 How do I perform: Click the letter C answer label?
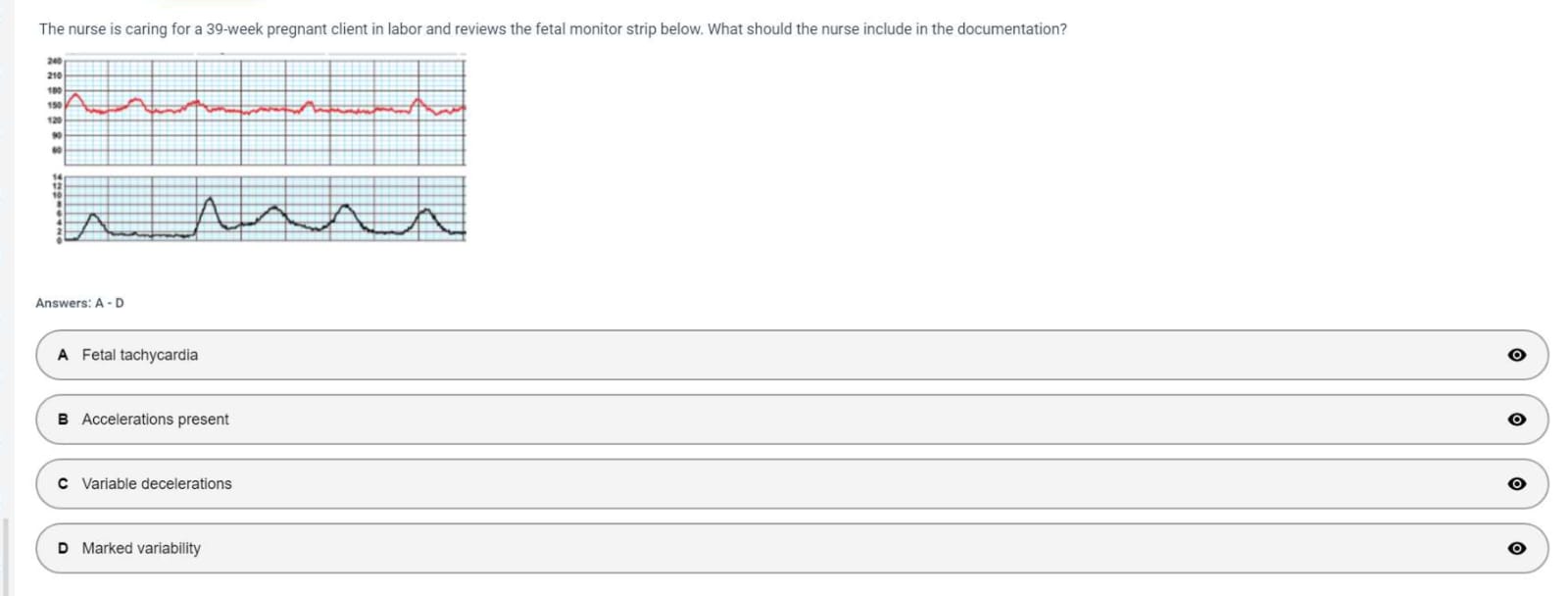pyautogui.click(x=63, y=484)
